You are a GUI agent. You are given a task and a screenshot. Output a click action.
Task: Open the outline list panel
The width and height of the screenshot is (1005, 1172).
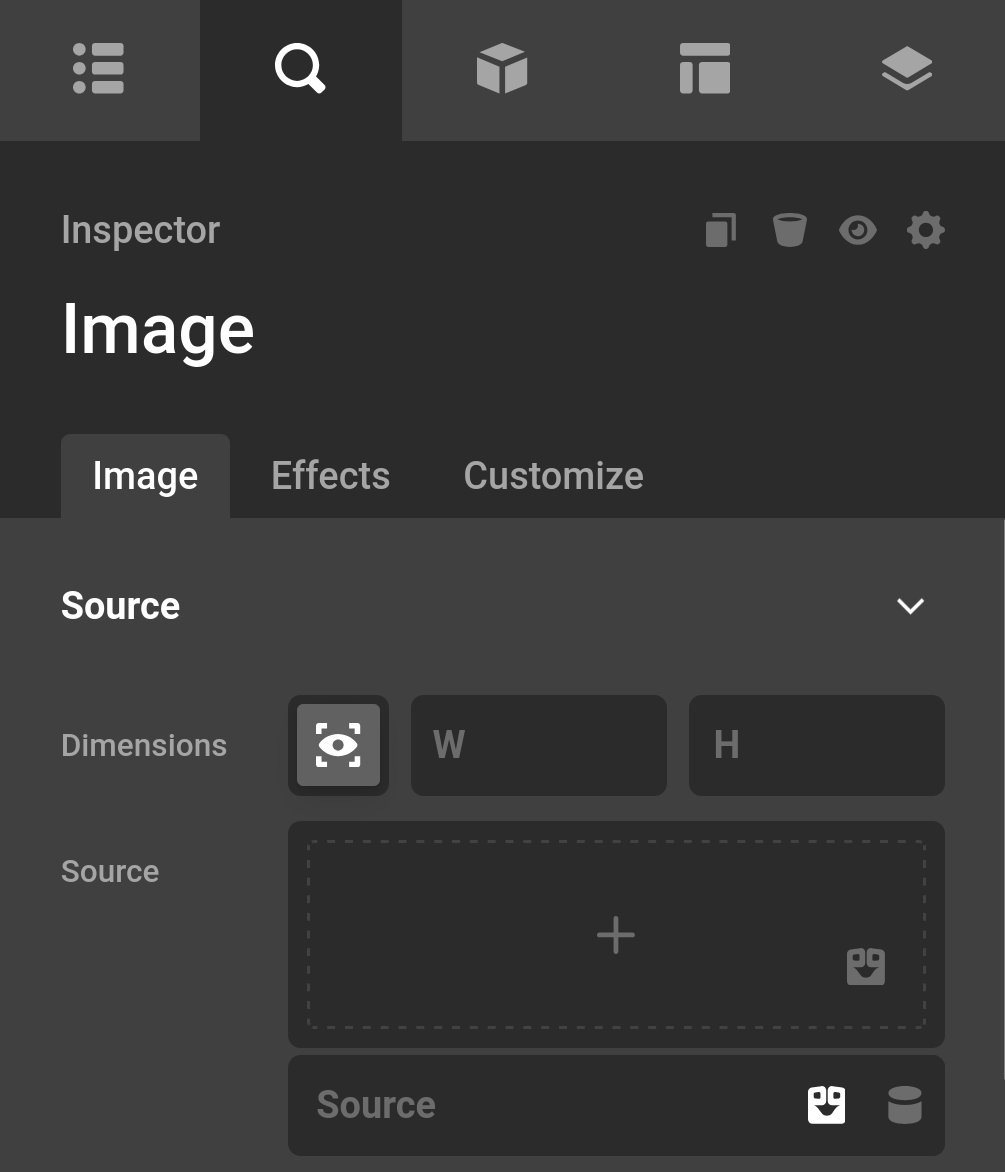click(98, 68)
